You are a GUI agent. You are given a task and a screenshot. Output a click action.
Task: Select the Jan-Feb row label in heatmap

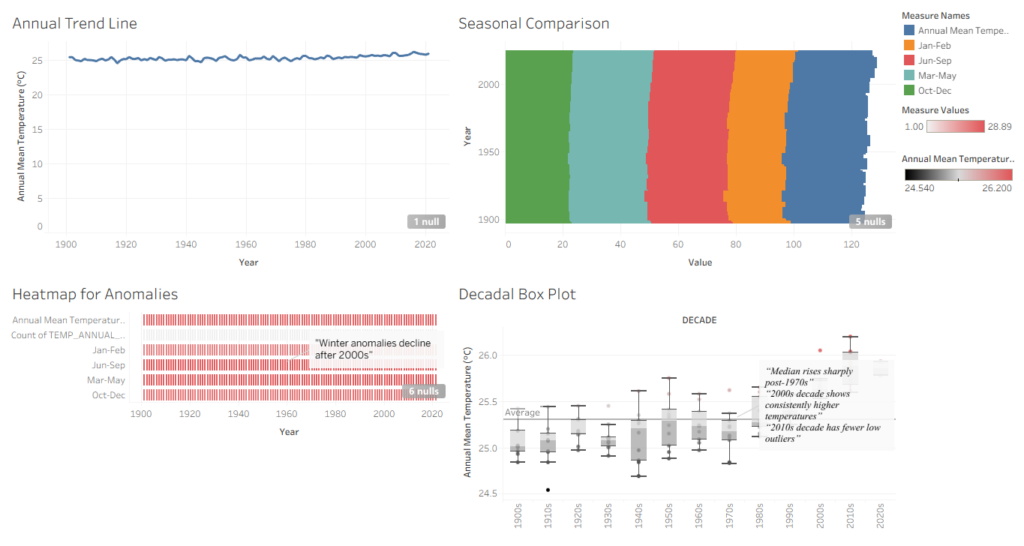pyautogui.click(x=108, y=350)
